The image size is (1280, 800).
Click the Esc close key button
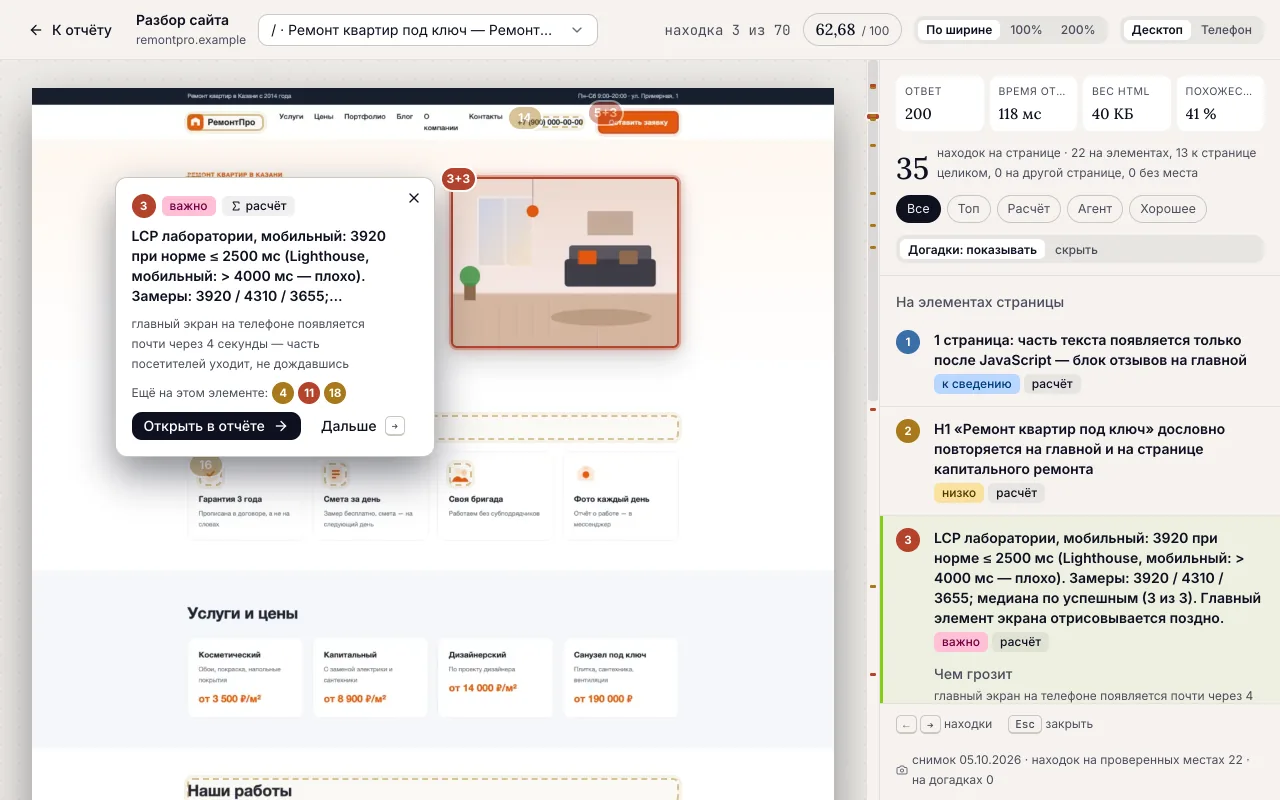point(1024,724)
